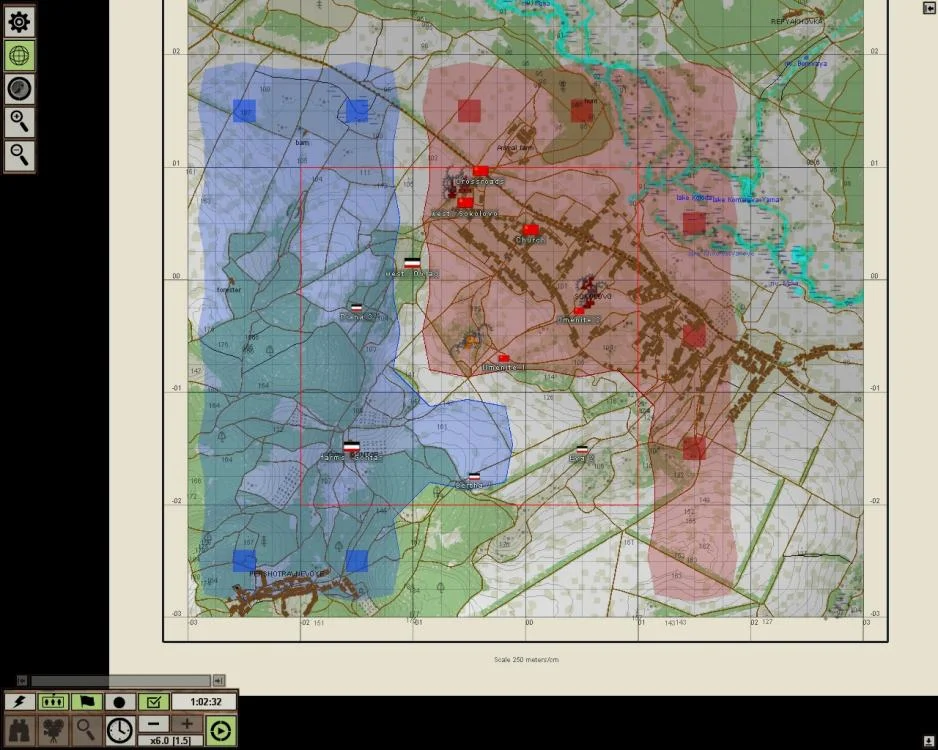
Task: Toggle the unit squad display button
Action: coord(52,702)
